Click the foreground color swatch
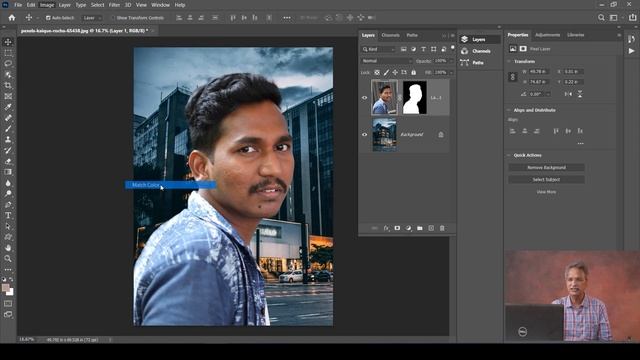Screen dimensions: 640x360 coord(5,288)
